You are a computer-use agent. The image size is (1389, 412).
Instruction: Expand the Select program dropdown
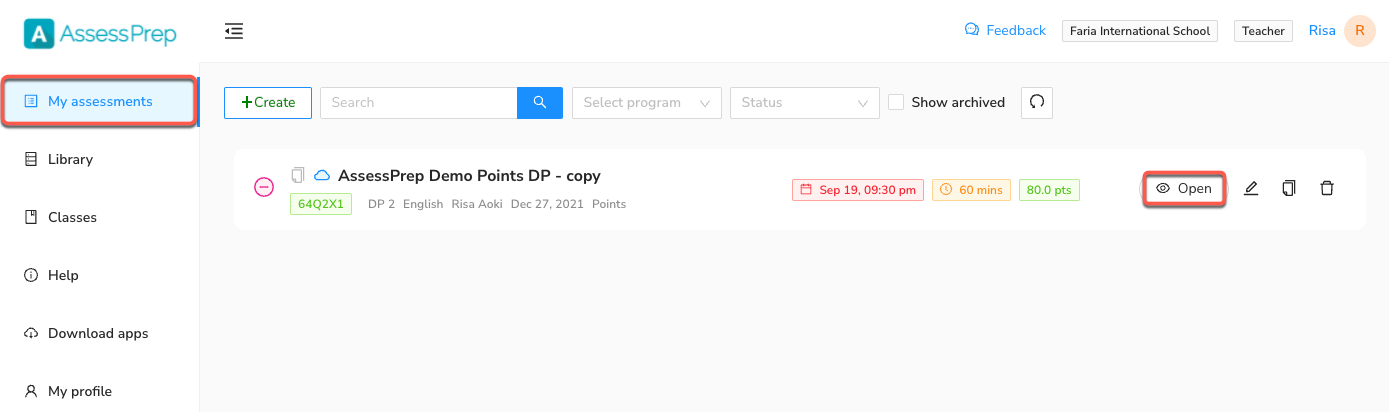[646, 102]
